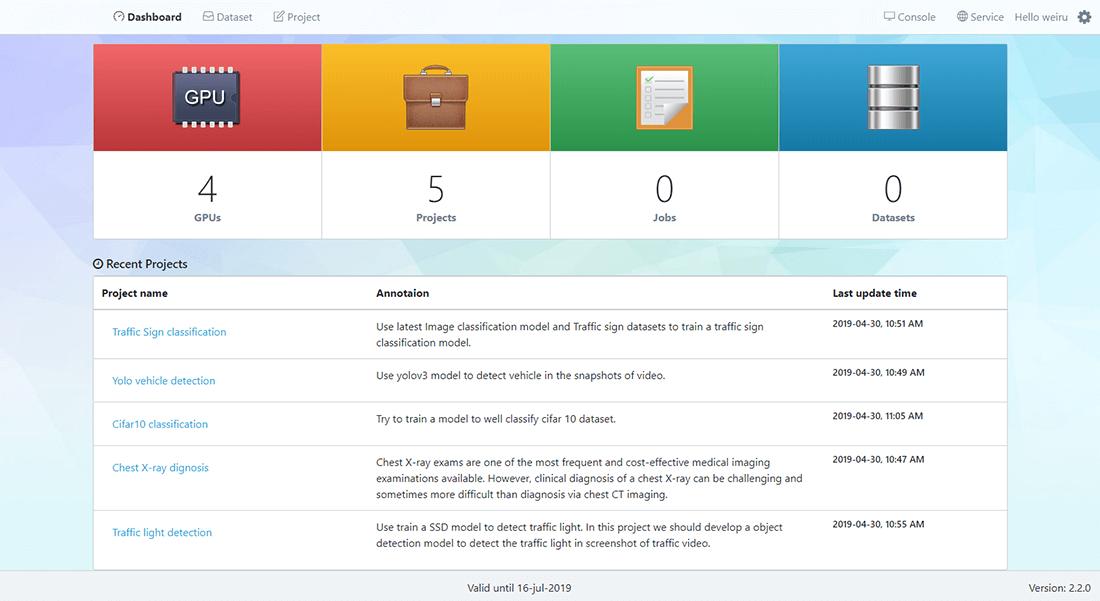
Task: Click timestamp 2019-04-30, 10:49 AM
Action: click(x=878, y=372)
